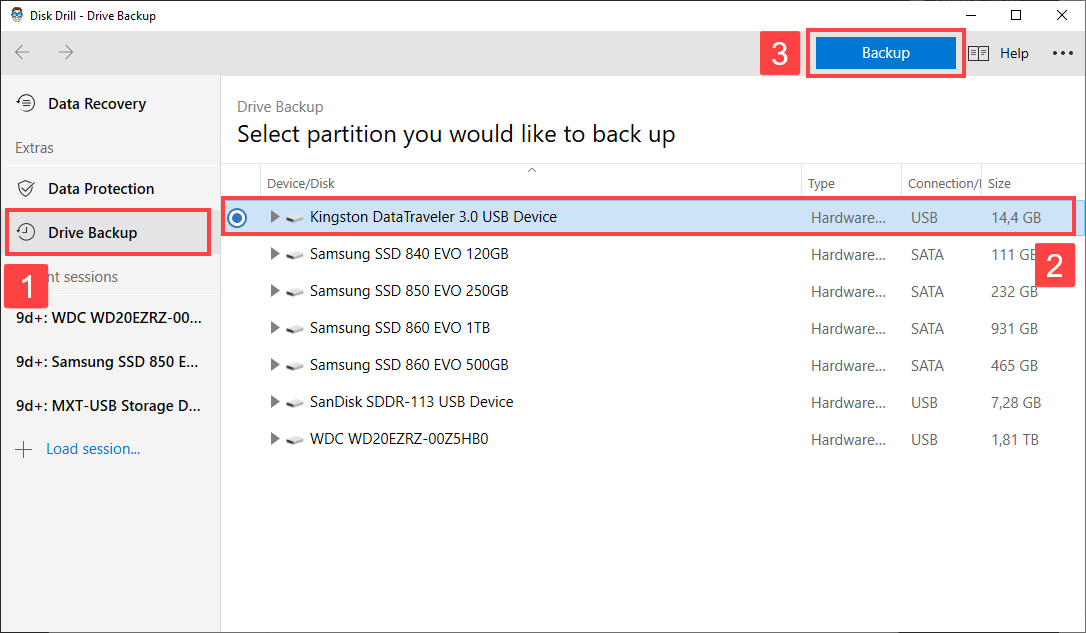Expand the Kingston DataTraveler 3.0 device

(x=274, y=217)
